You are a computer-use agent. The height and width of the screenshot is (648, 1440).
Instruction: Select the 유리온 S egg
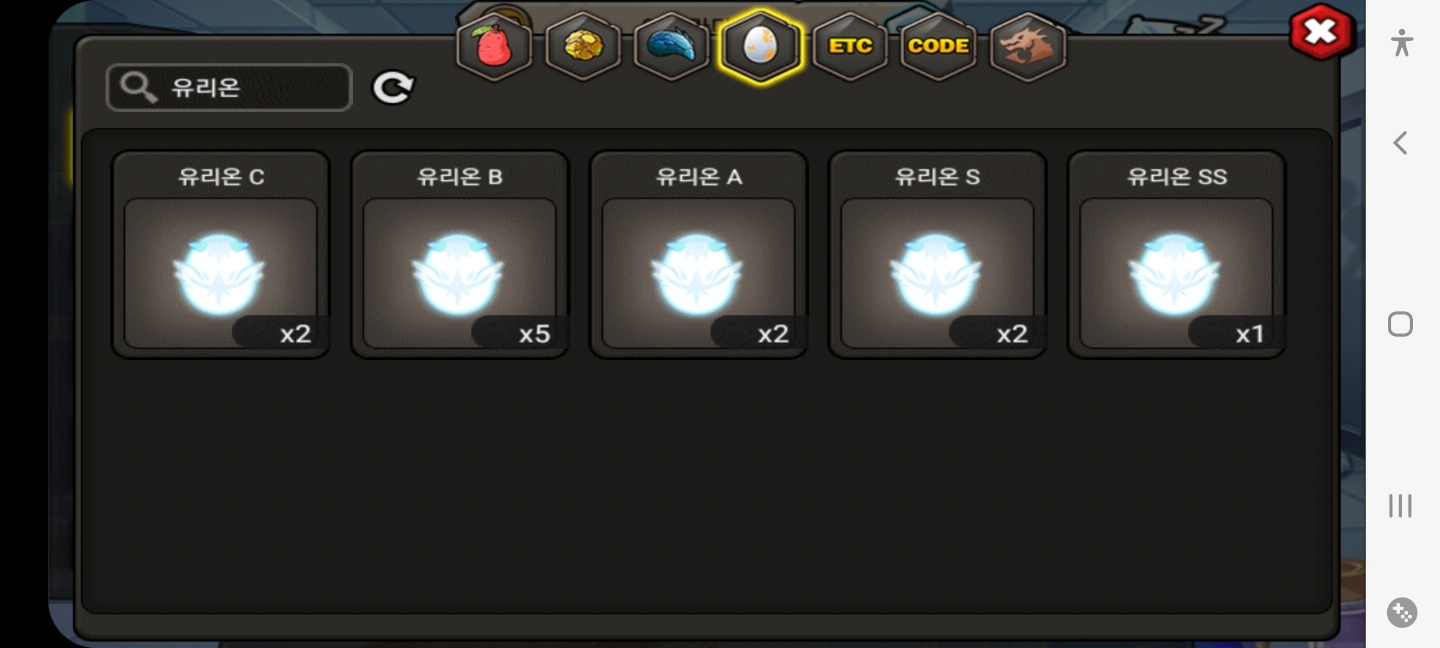pos(938,254)
